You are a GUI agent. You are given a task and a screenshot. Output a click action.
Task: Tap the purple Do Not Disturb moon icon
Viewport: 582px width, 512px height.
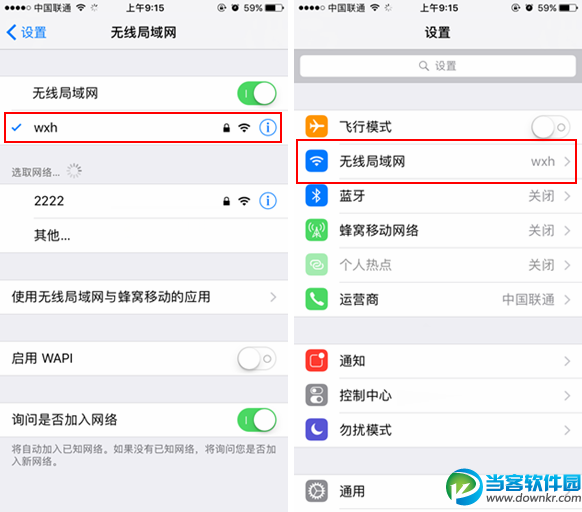point(316,430)
